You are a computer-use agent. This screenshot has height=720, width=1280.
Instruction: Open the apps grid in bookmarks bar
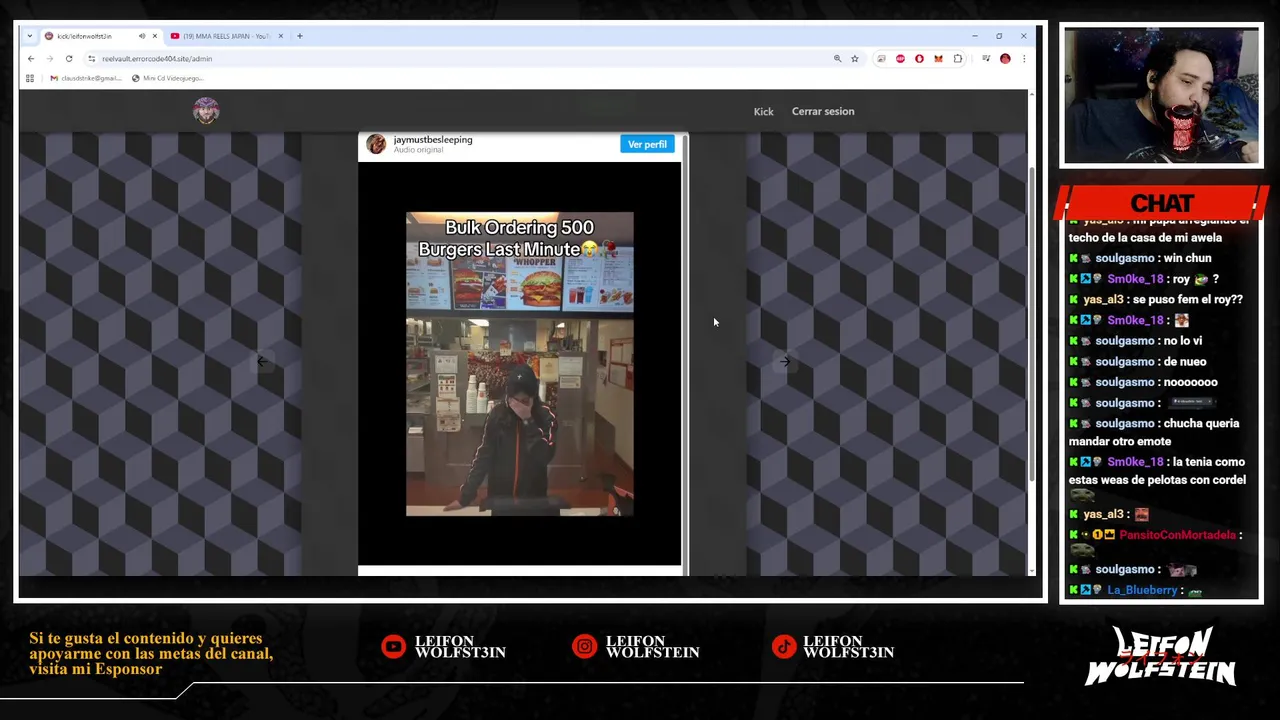(x=30, y=78)
